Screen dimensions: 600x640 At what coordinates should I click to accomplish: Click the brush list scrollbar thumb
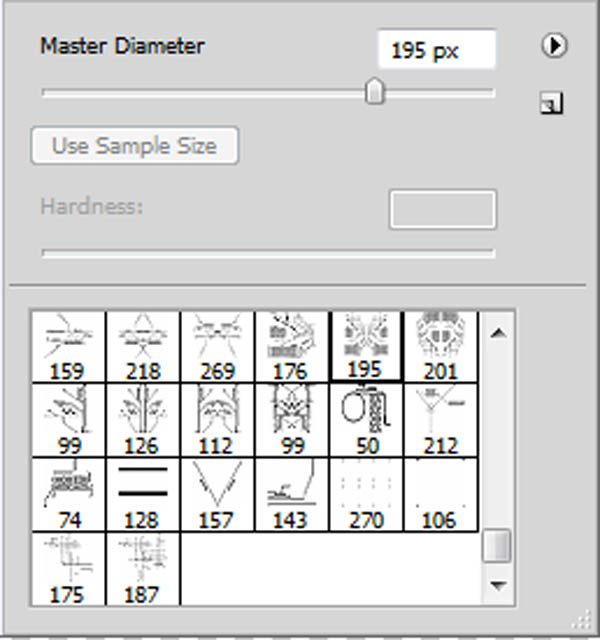tap(497, 546)
